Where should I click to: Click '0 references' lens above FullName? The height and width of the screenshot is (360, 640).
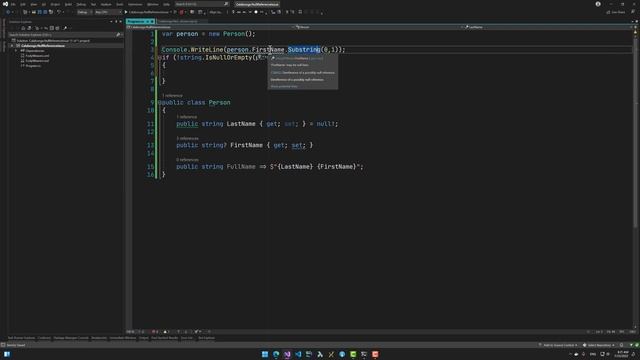[187, 160]
